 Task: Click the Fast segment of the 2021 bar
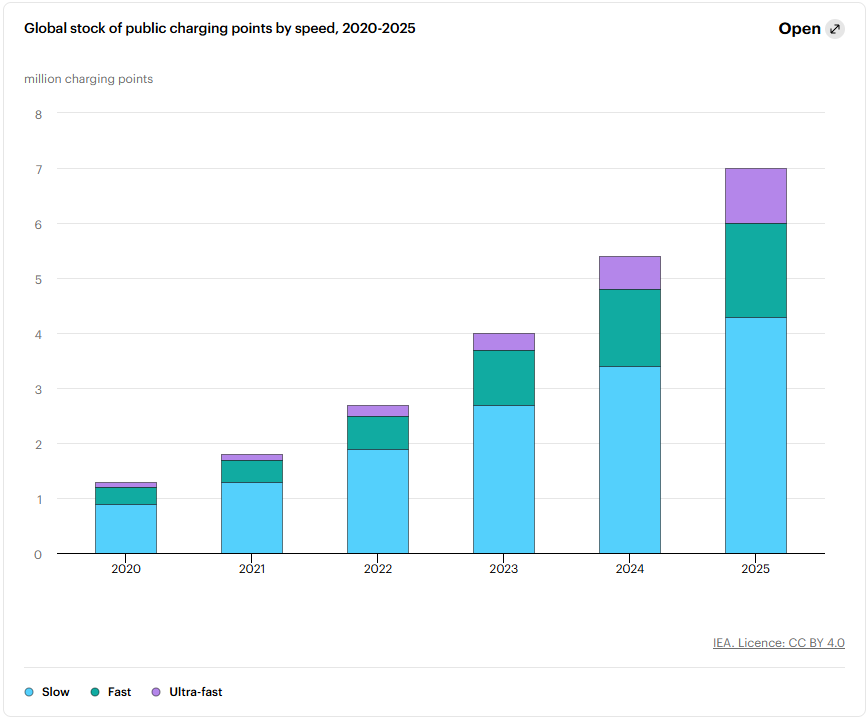tap(252, 471)
